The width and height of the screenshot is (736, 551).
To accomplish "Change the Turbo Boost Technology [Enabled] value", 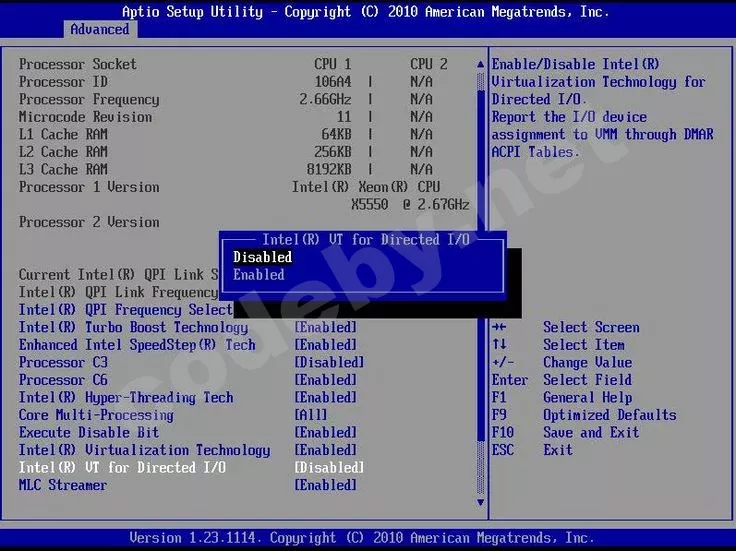I will 325,328.
